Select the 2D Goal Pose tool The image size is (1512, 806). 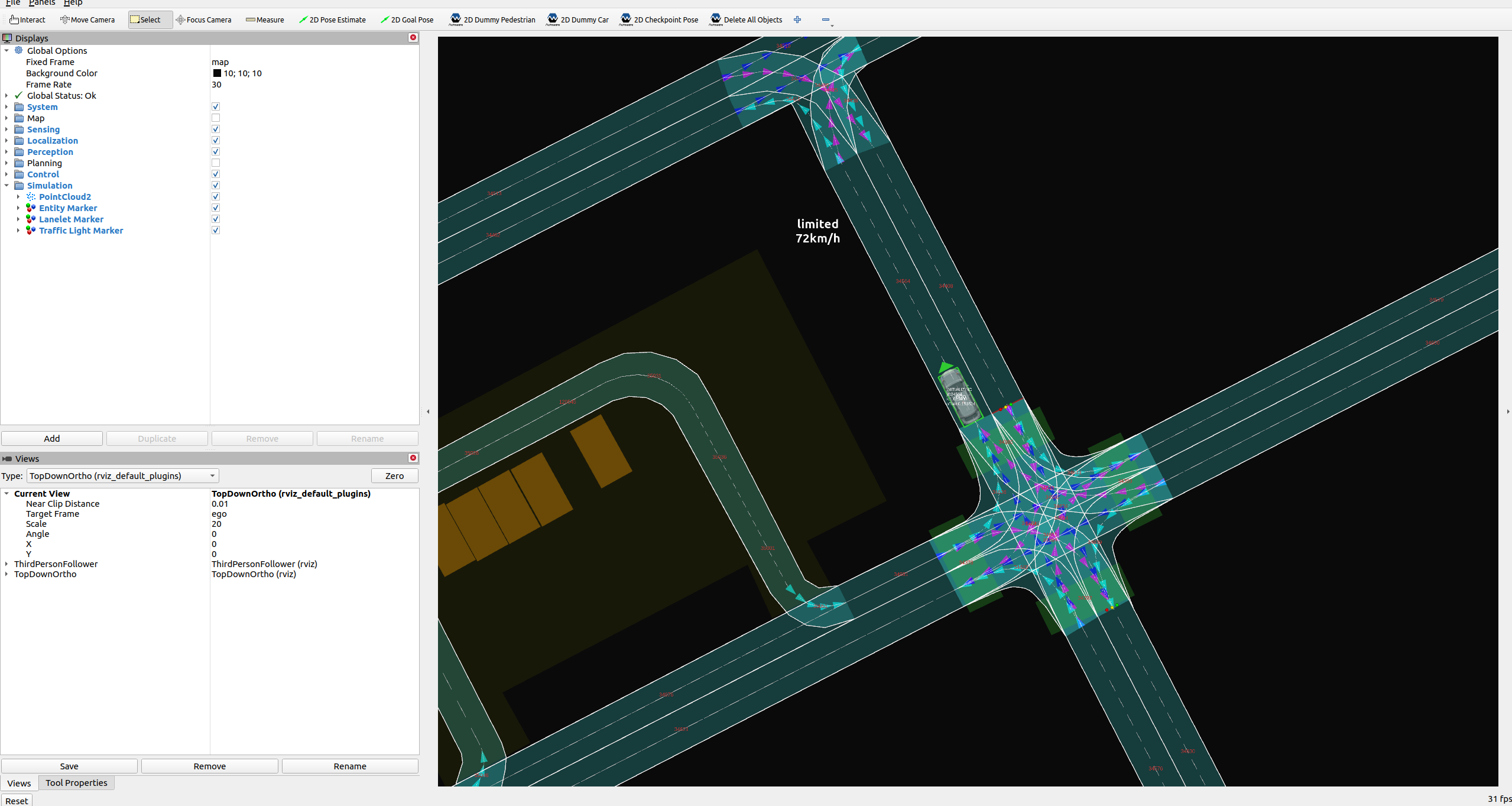[x=407, y=20]
